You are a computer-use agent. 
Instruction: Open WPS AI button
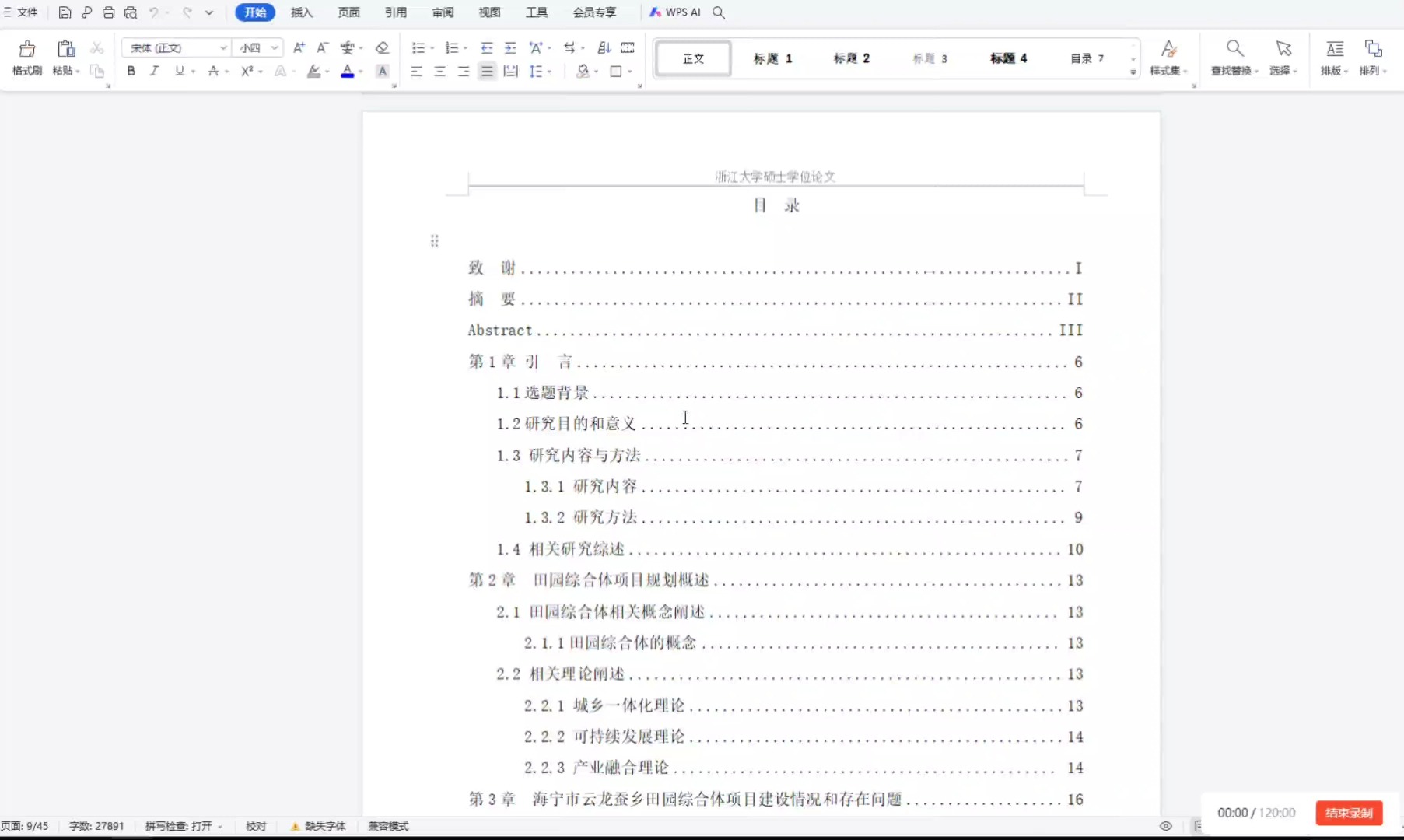674,12
